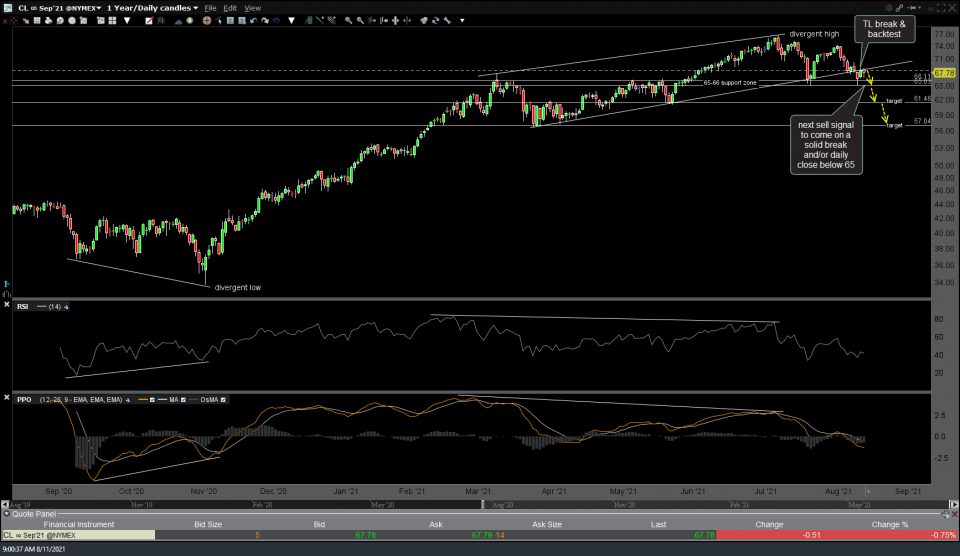Click the timeline scrollbar right arrow
The image size is (960, 556).
click(x=954, y=505)
